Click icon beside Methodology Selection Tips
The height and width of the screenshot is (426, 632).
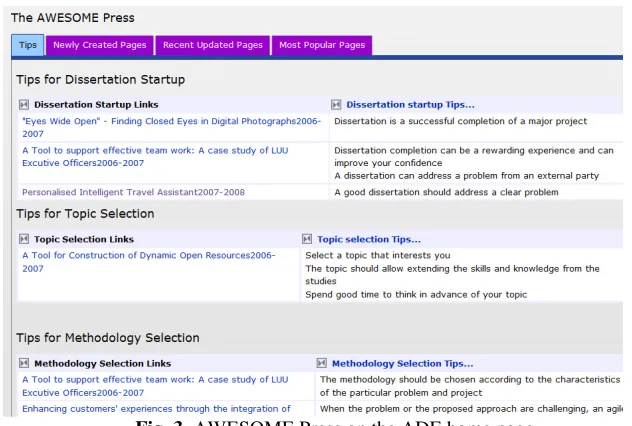[x=321, y=363]
